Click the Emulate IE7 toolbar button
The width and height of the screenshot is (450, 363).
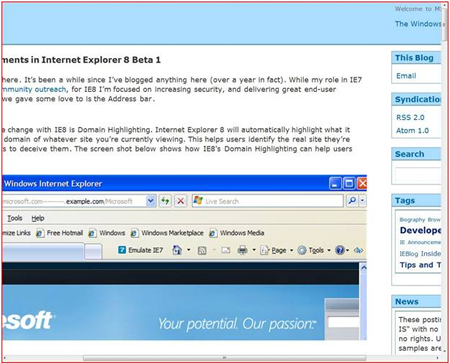(141, 250)
